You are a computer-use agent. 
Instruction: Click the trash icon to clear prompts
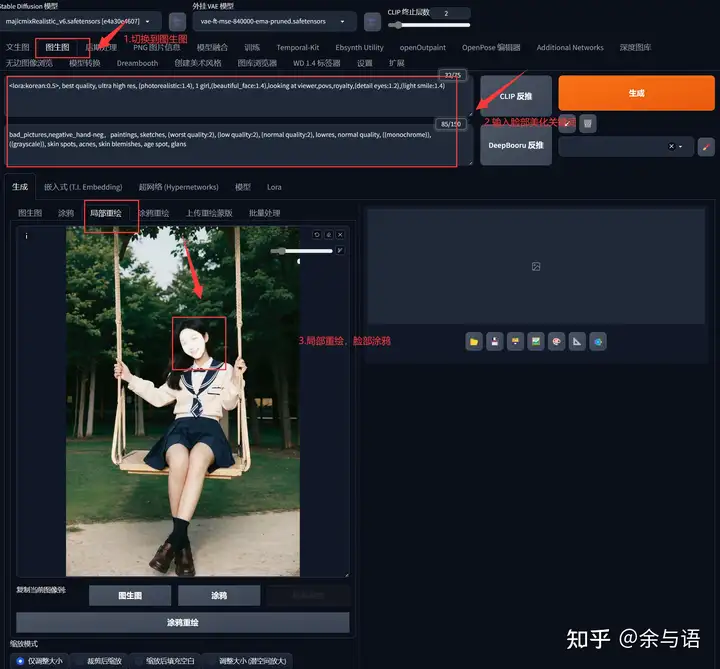(587, 124)
